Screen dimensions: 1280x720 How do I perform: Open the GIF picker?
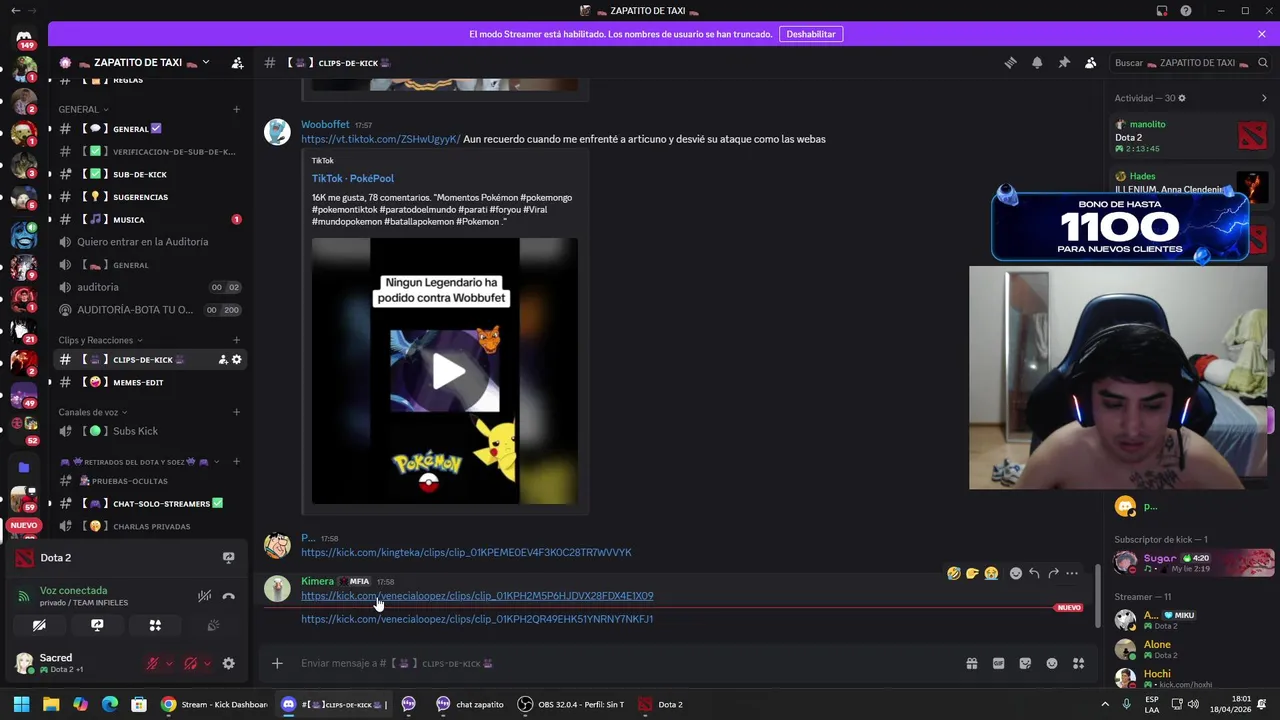[998, 663]
